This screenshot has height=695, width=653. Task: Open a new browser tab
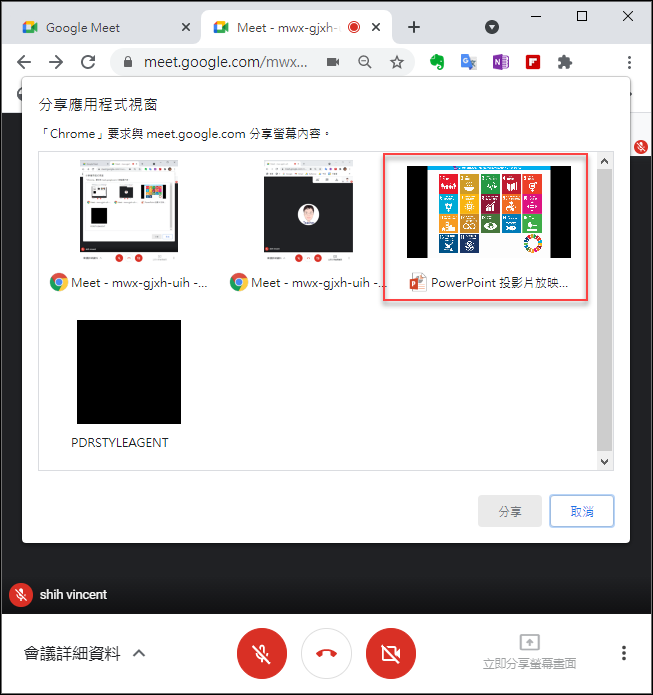point(414,27)
